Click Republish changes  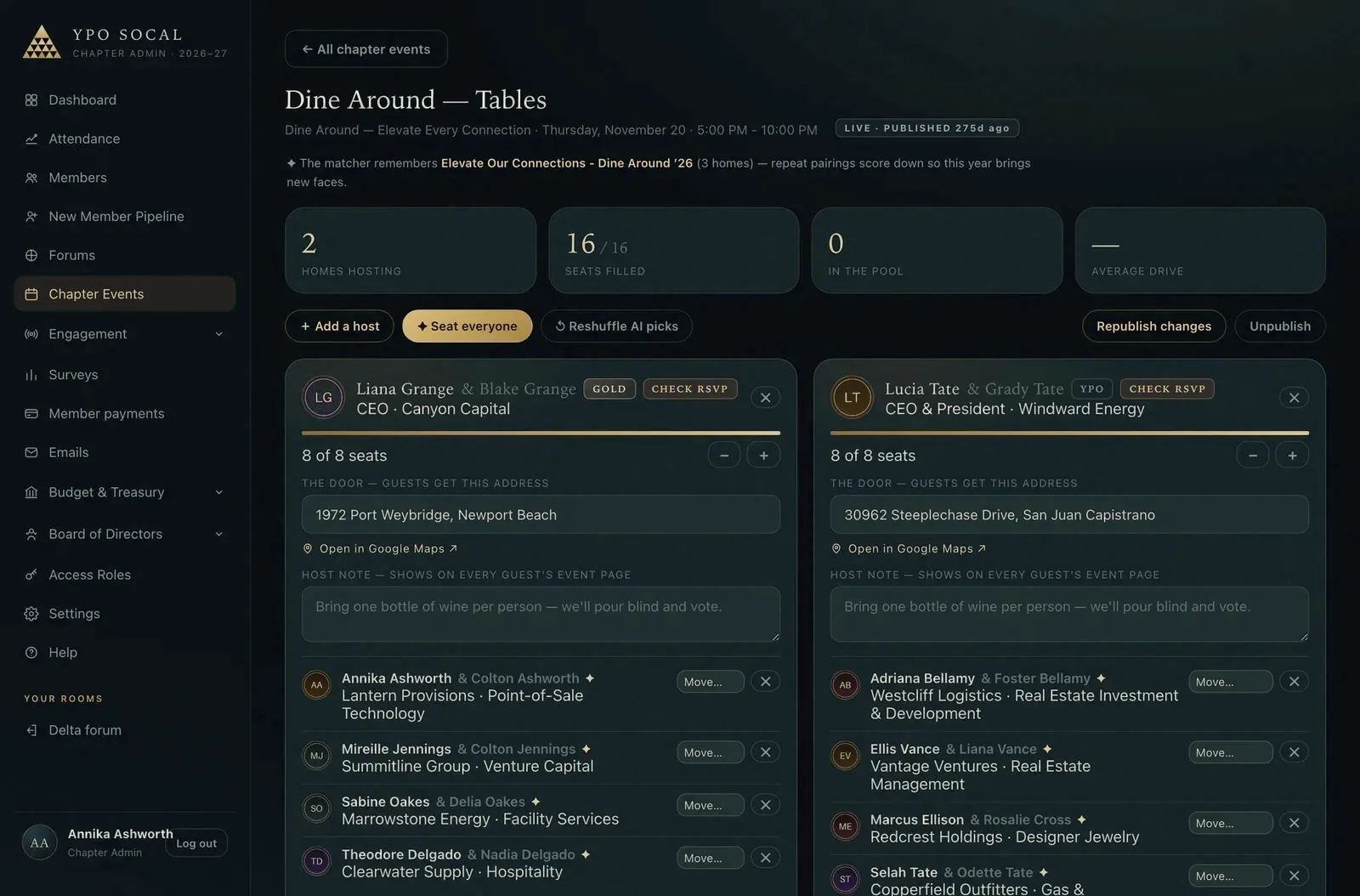tap(1153, 326)
